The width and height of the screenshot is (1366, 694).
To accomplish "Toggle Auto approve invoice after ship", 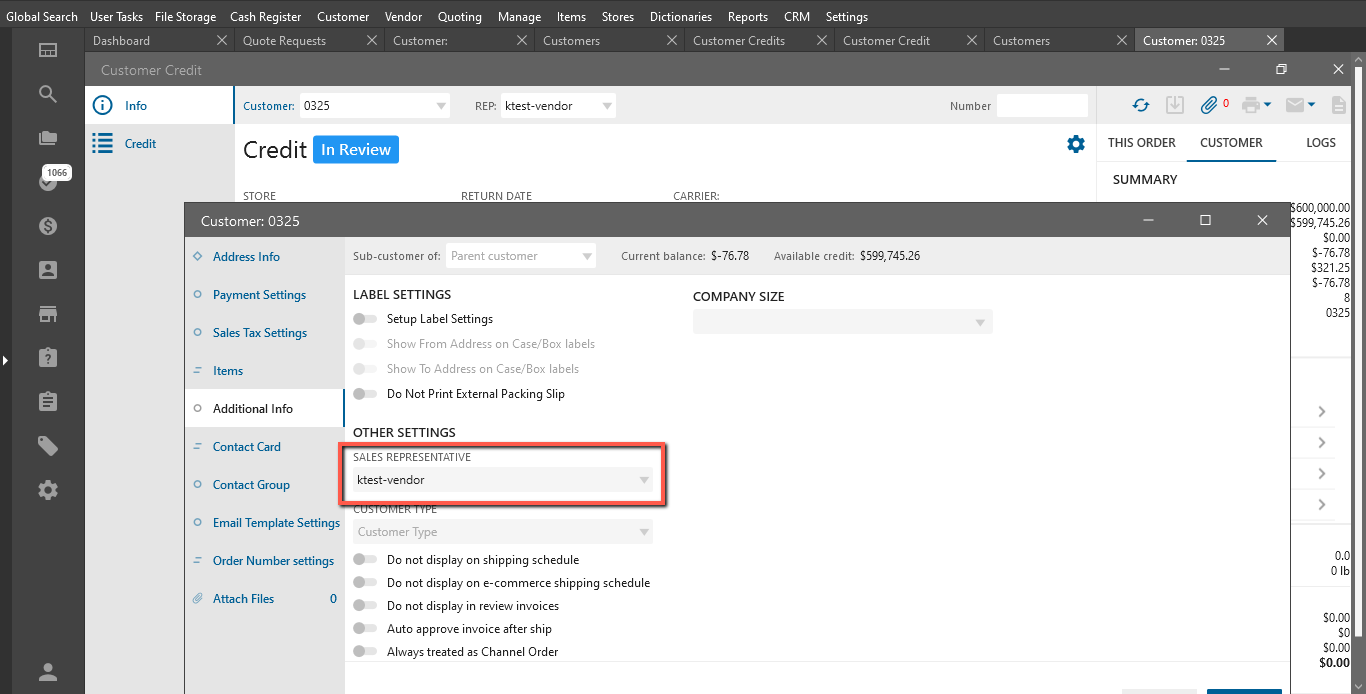I will [x=365, y=629].
